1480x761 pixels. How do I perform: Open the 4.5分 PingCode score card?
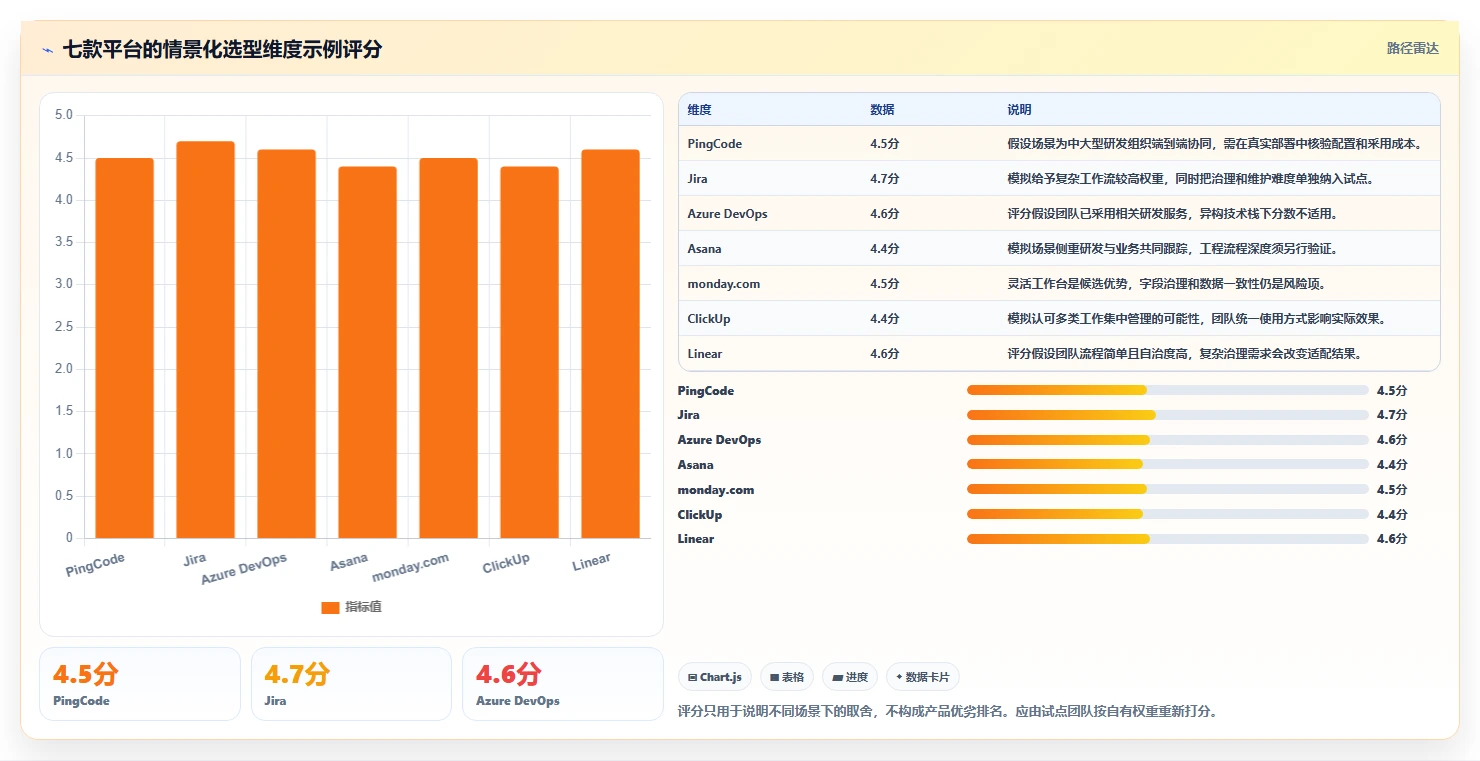click(140, 684)
